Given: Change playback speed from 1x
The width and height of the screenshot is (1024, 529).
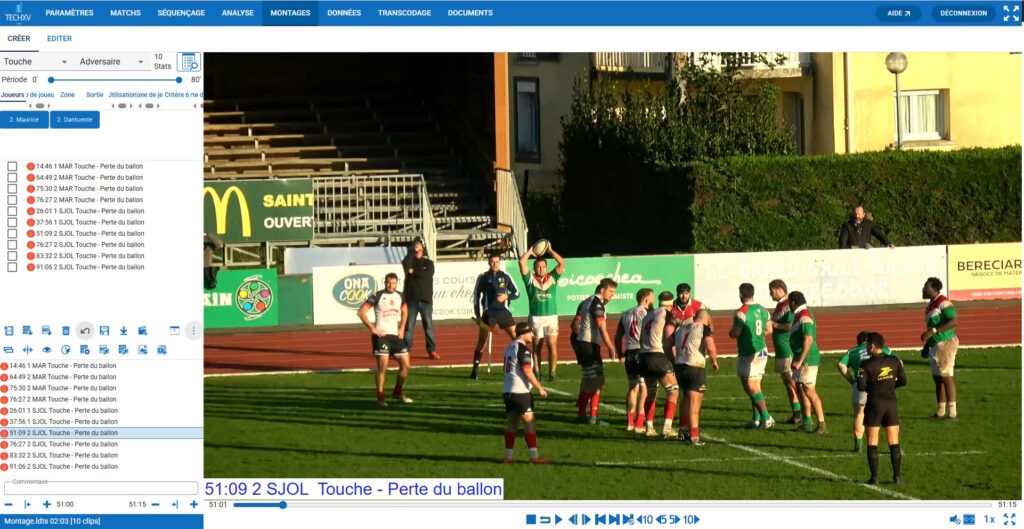Looking at the screenshot, I should point(989,519).
